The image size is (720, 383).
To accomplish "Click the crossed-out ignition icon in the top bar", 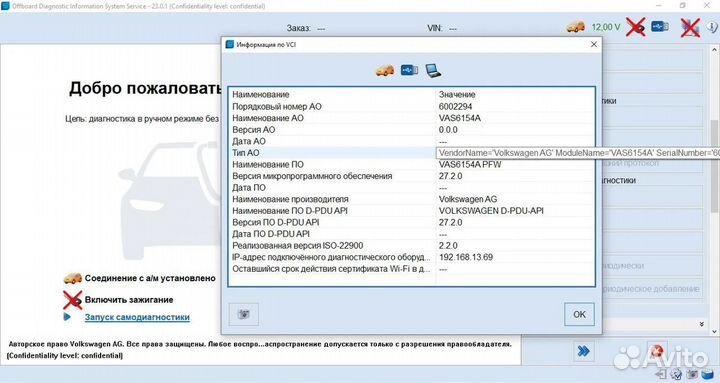I will 636,27.
